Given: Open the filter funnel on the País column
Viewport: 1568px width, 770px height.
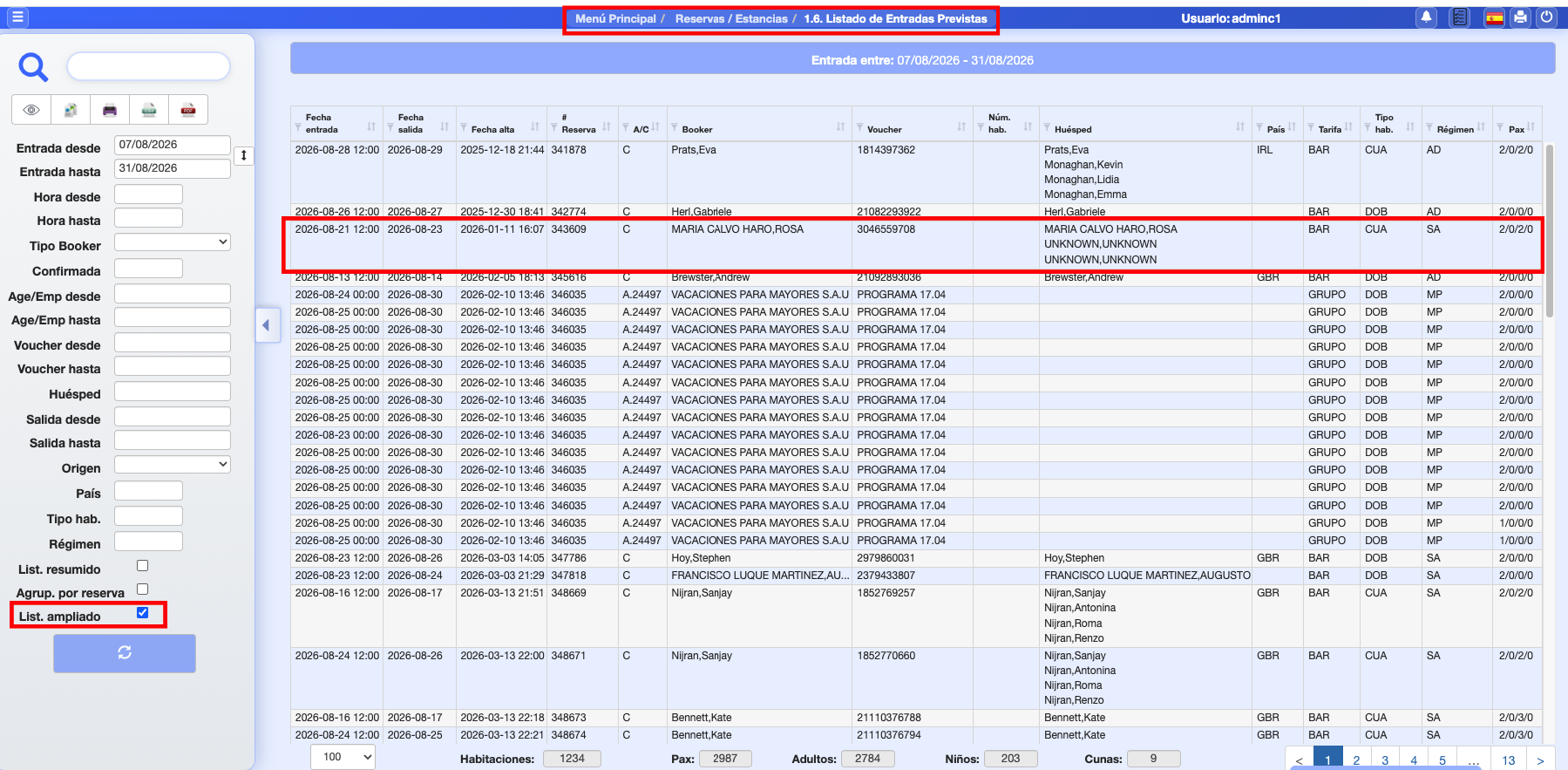Looking at the screenshot, I should (x=1260, y=128).
